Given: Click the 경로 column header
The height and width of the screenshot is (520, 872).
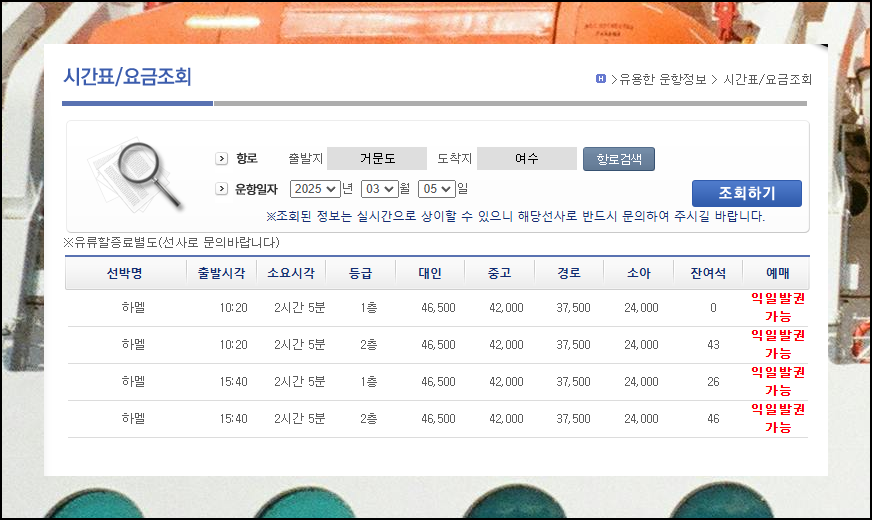Looking at the screenshot, I should (x=569, y=273).
